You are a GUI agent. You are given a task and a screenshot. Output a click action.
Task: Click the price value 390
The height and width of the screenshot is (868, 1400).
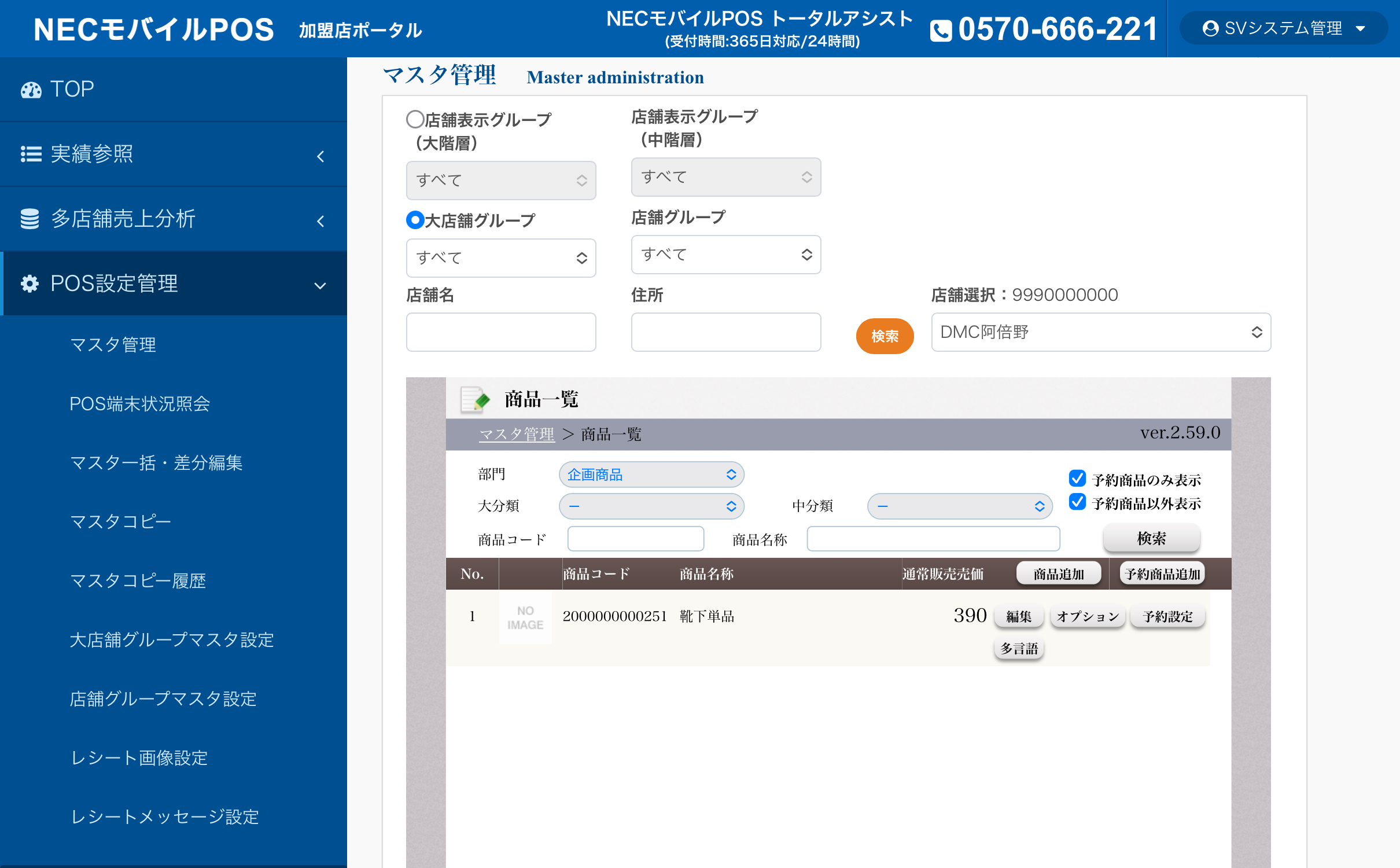(970, 615)
